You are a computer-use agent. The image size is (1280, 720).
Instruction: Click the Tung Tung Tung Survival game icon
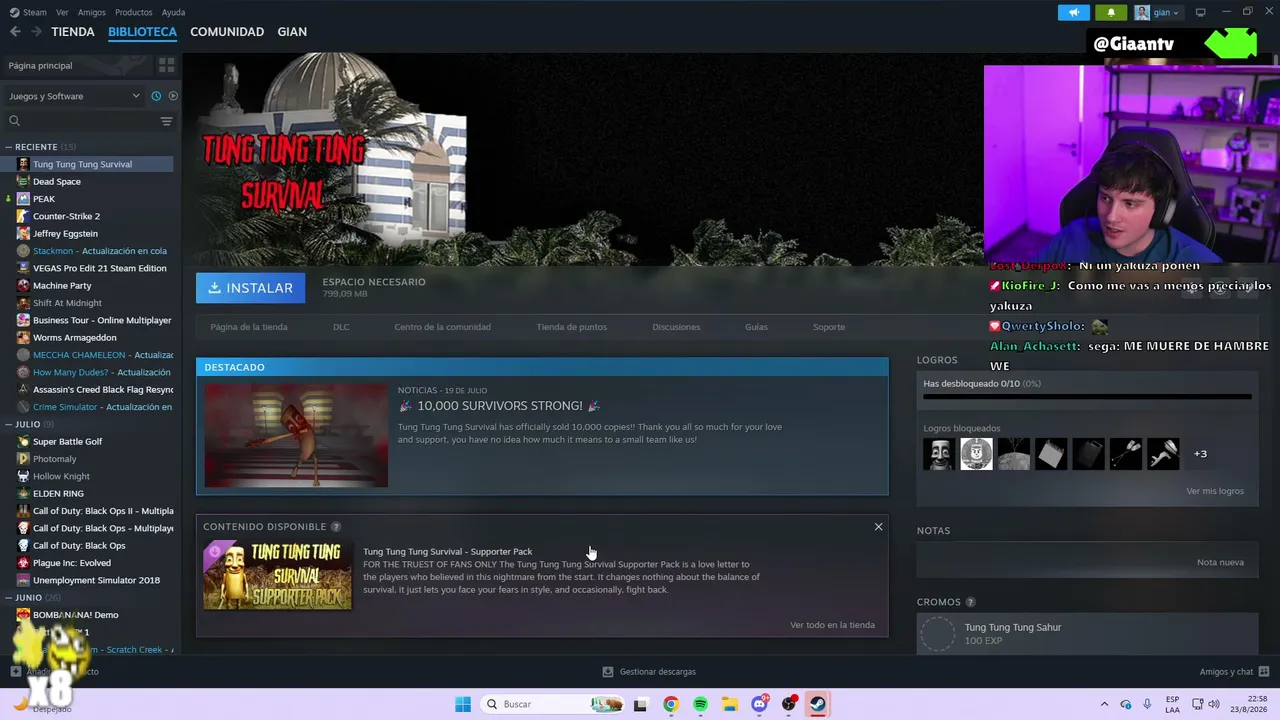coord(23,164)
